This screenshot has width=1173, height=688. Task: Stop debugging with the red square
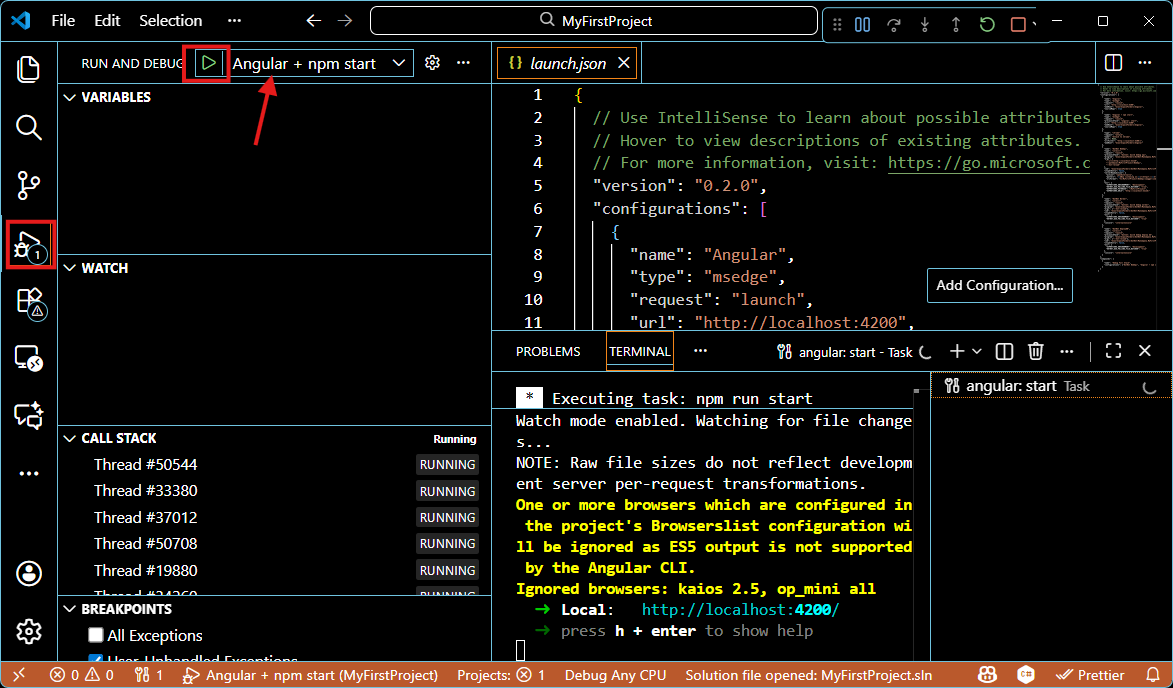[1018, 25]
